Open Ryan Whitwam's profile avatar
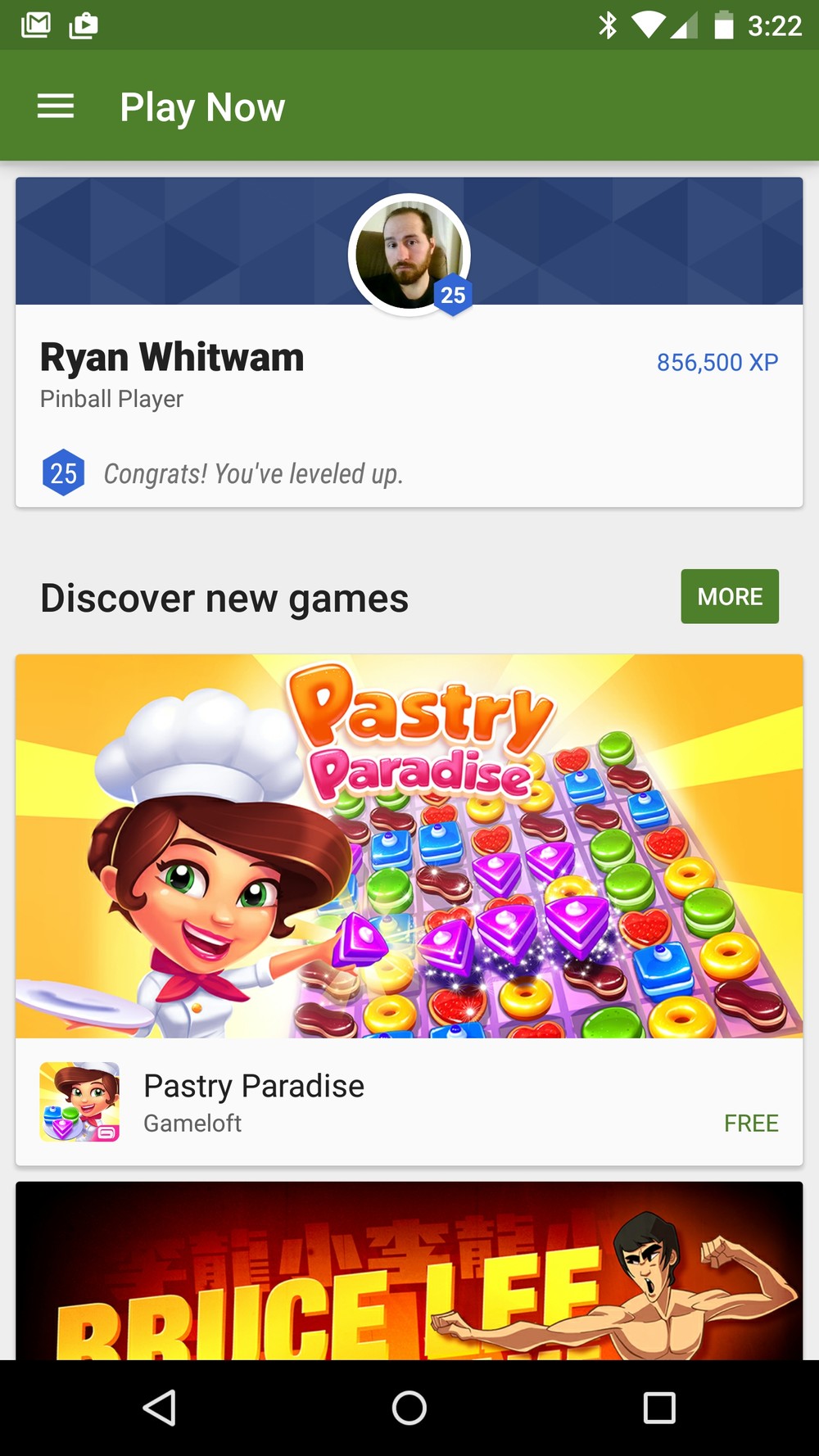The height and width of the screenshot is (1456, 819). (409, 255)
